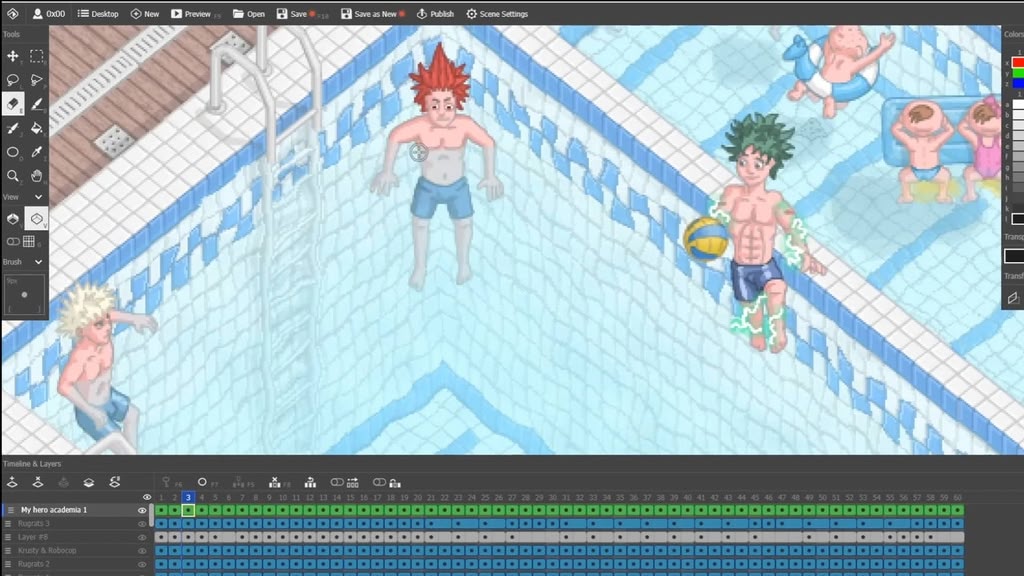Select the paint Brush tool
This screenshot has width=1024, height=576.
12,128
